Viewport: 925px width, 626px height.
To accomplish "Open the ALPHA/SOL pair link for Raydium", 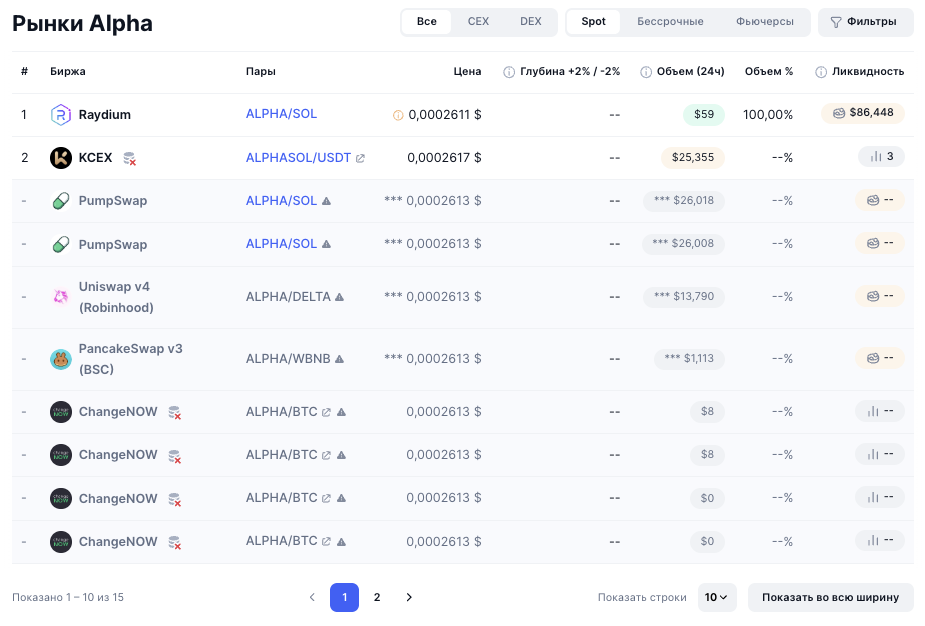I will click(281, 114).
